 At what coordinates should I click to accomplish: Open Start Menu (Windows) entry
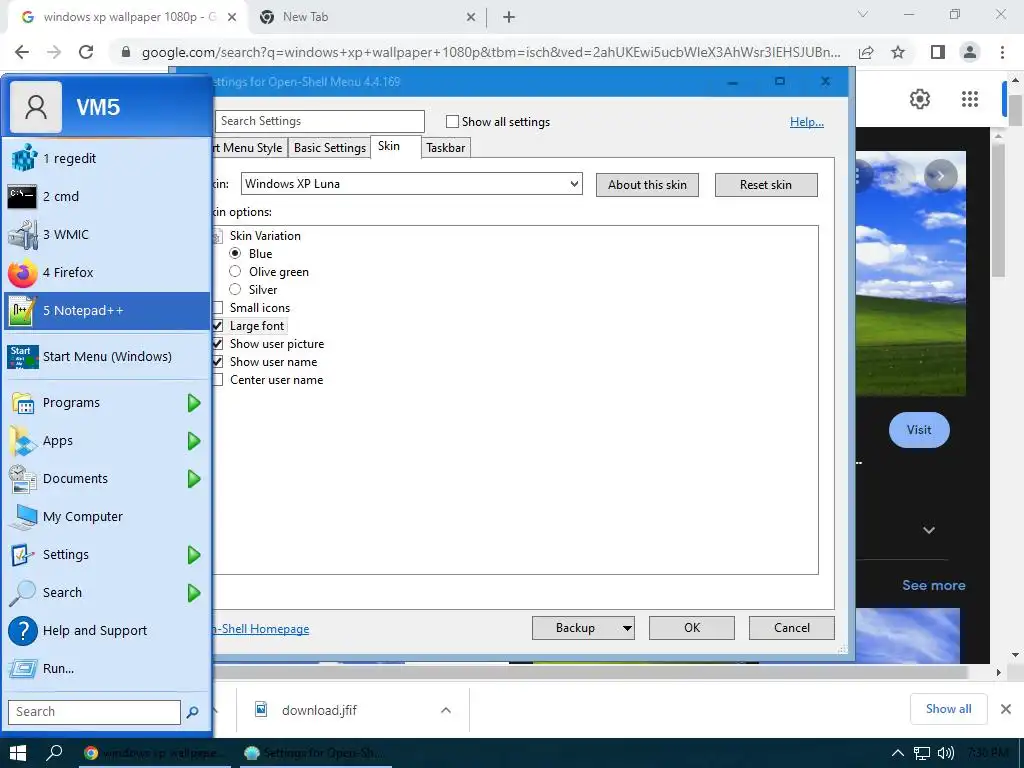[x=106, y=357]
